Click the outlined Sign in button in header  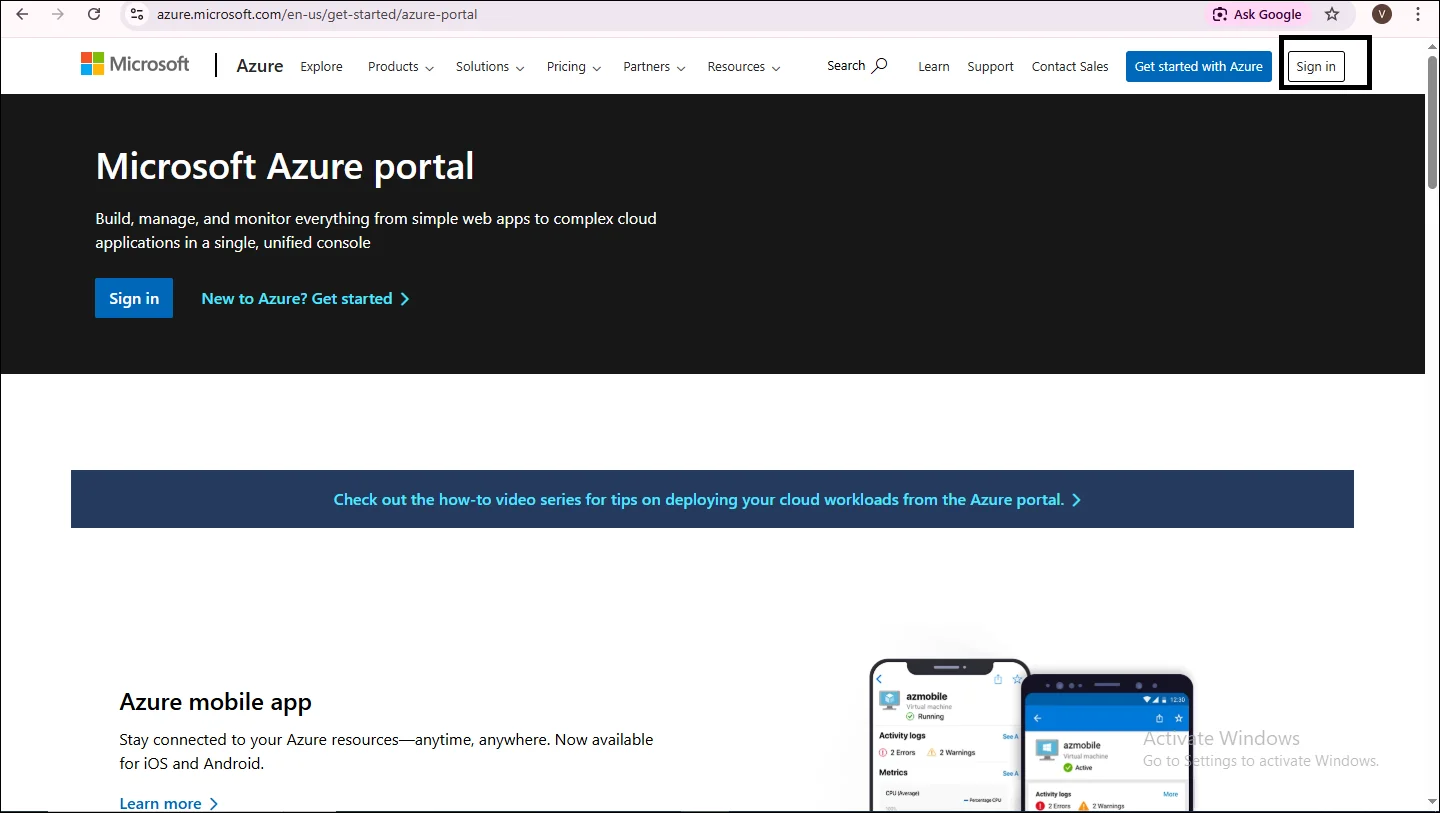1316,67
